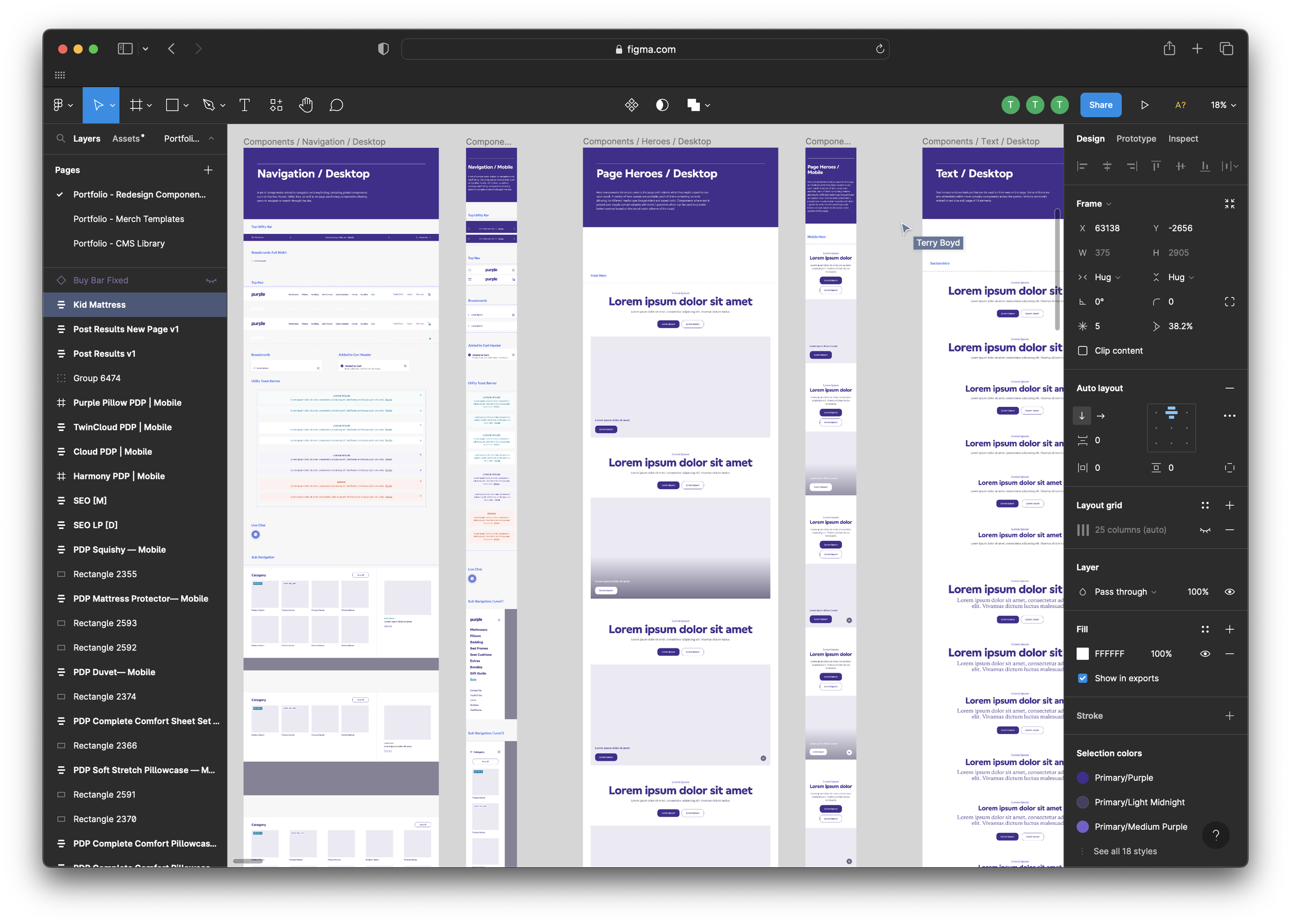Switch to the Assets tab
1291x924 pixels.
127,138
